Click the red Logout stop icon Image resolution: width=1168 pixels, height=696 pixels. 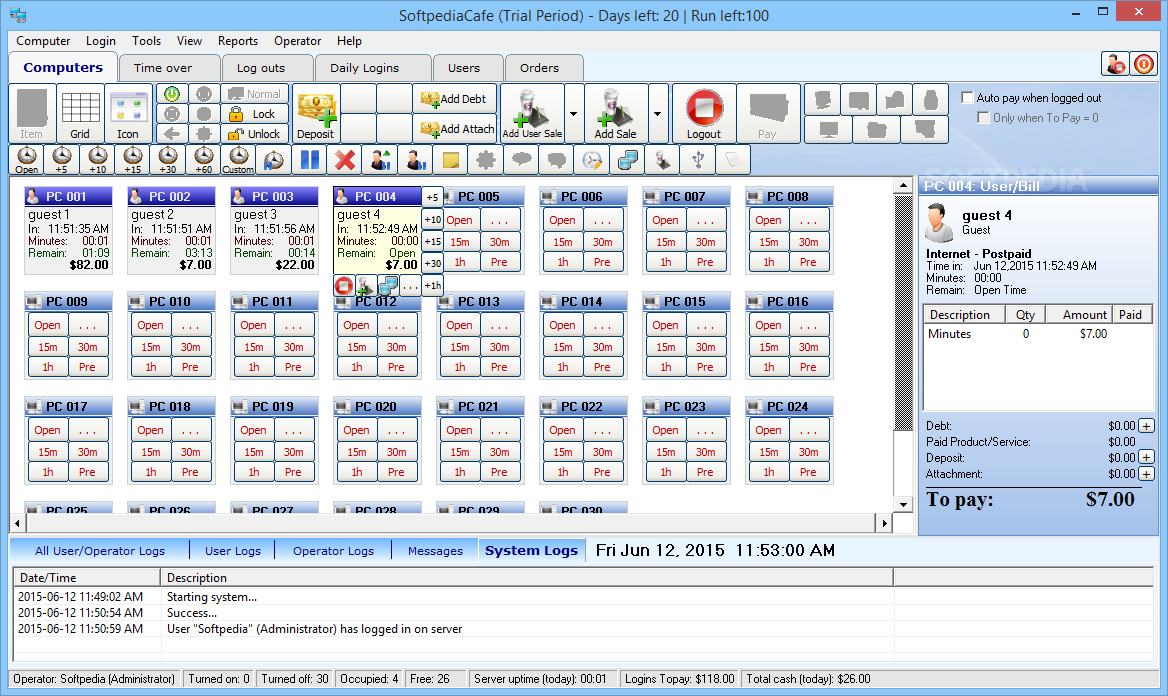pos(704,113)
